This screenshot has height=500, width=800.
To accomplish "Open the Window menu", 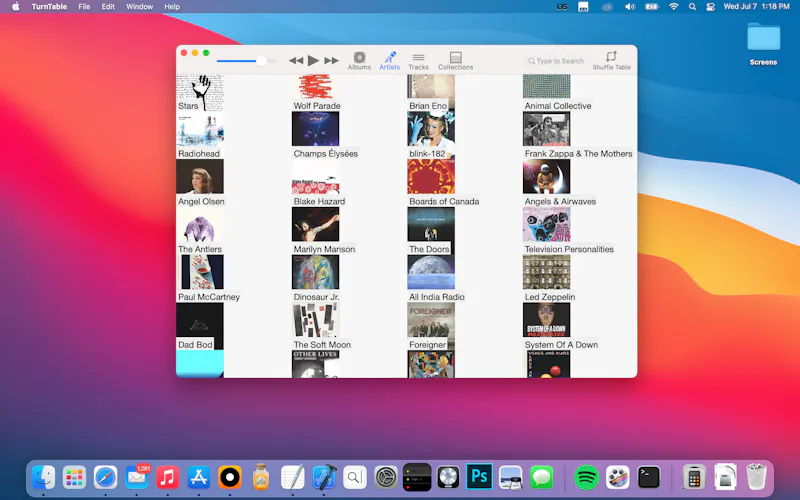I will (x=139, y=7).
